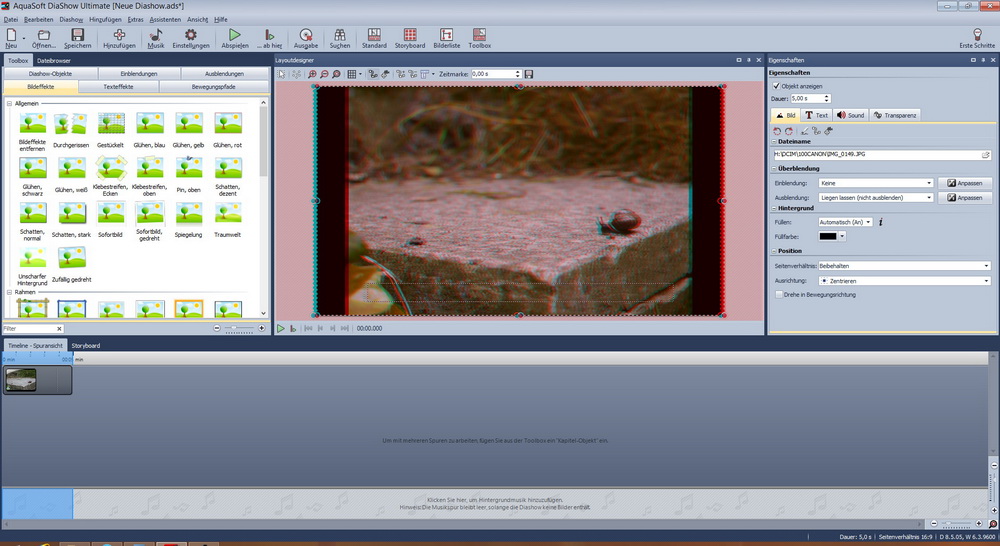This screenshot has width=1000, height=546.
Task: Open the Bilderliste view icon
Action: (446, 38)
